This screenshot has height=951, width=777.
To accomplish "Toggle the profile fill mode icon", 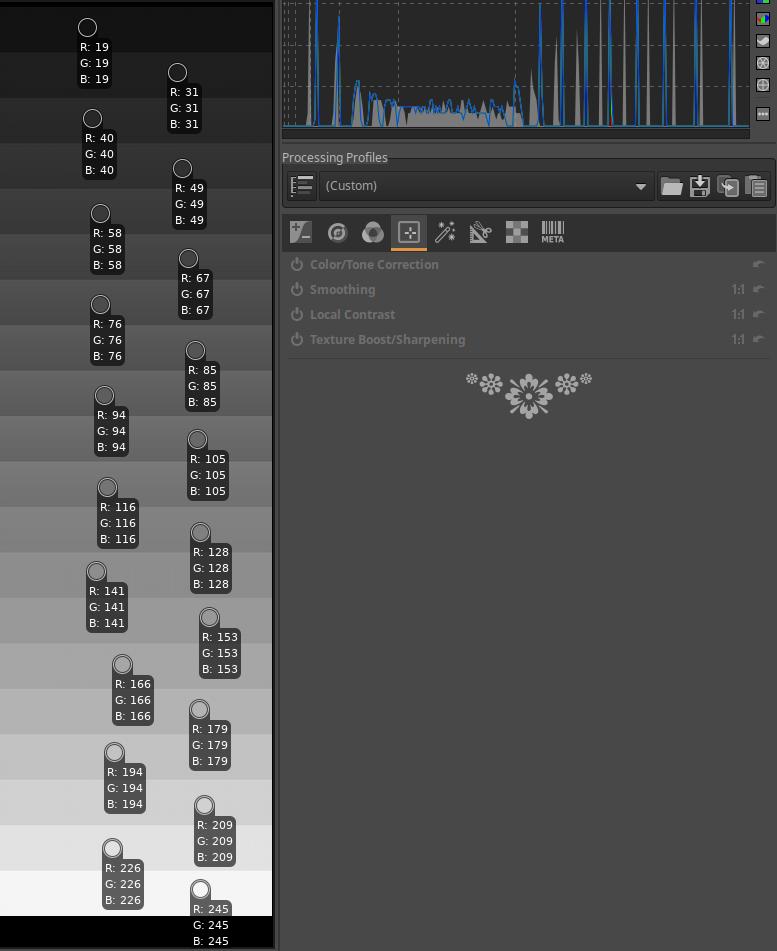I will (x=302, y=186).
